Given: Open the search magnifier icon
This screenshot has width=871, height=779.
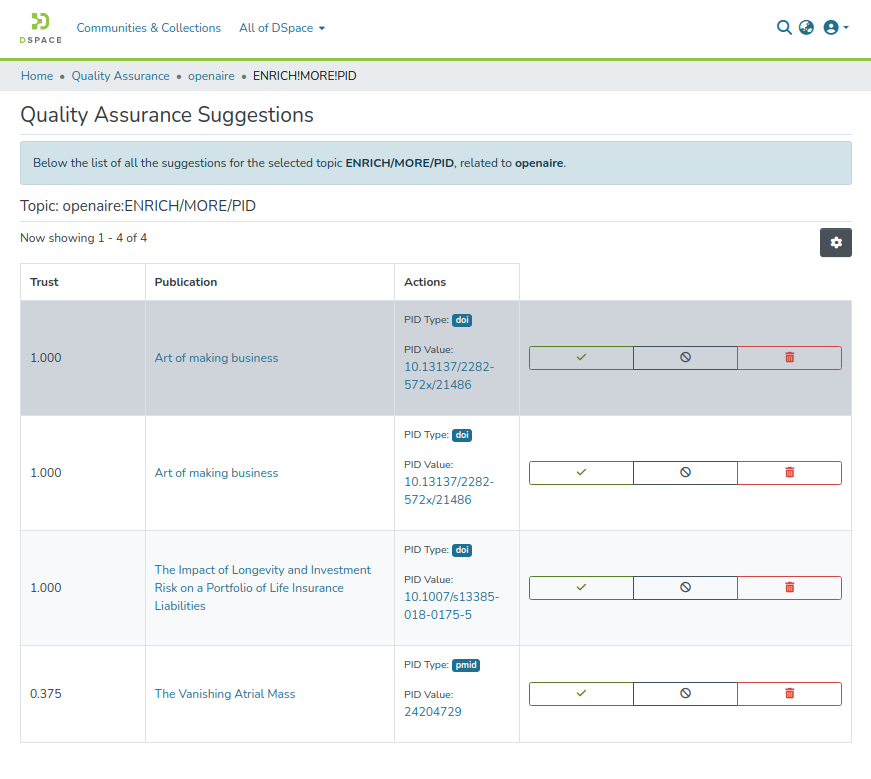Looking at the screenshot, I should (x=784, y=28).
